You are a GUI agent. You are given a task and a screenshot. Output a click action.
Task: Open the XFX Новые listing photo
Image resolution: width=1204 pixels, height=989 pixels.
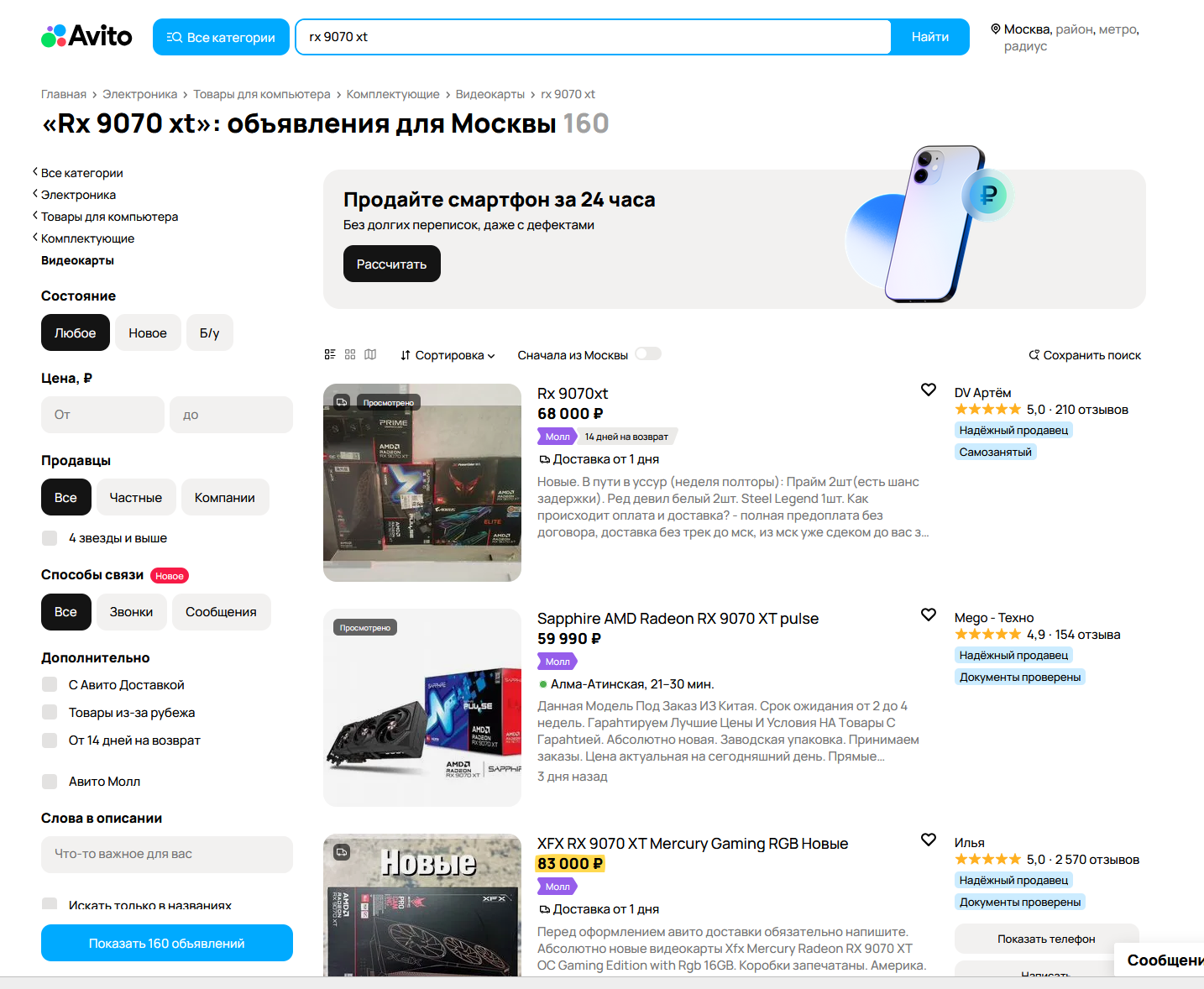422,905
